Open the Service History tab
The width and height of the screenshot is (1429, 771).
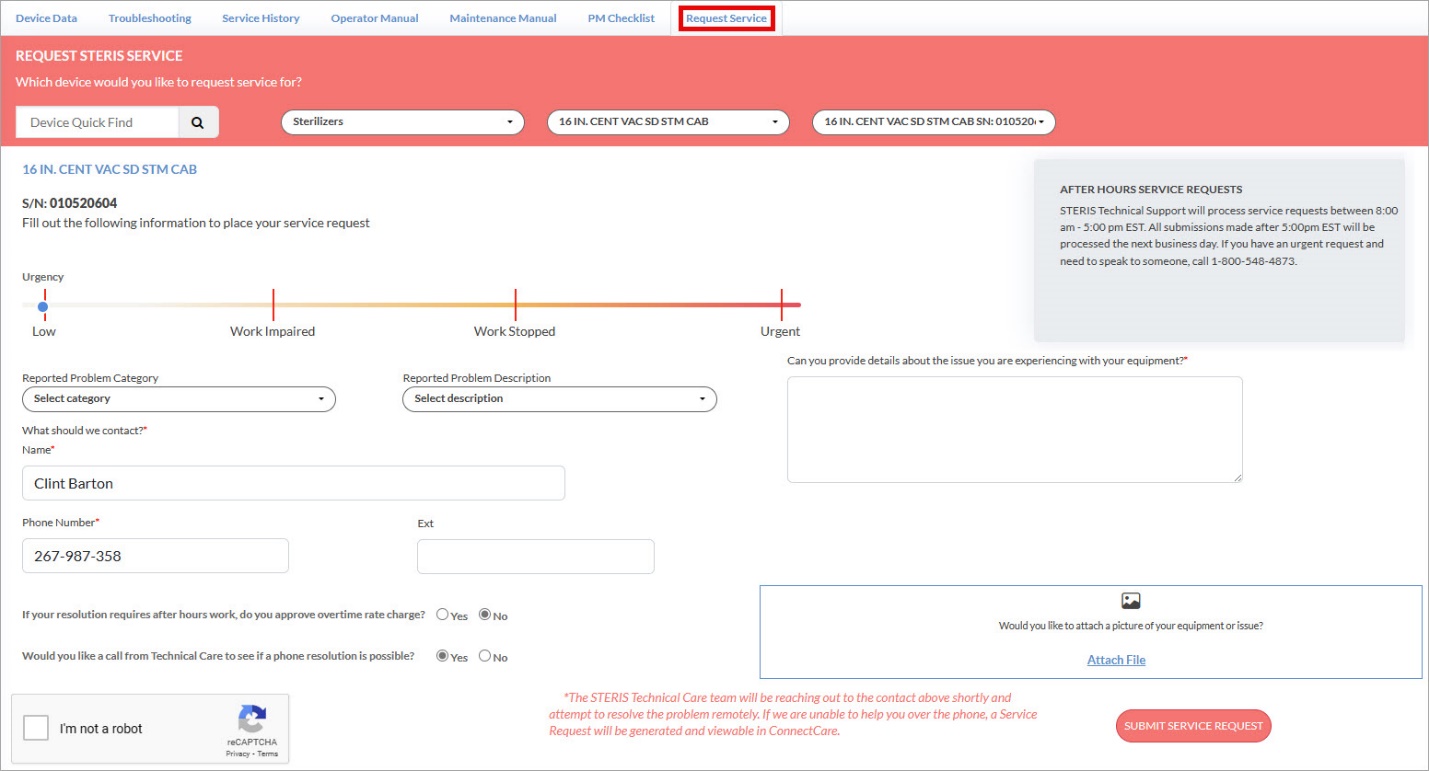(x=261, y=18)
